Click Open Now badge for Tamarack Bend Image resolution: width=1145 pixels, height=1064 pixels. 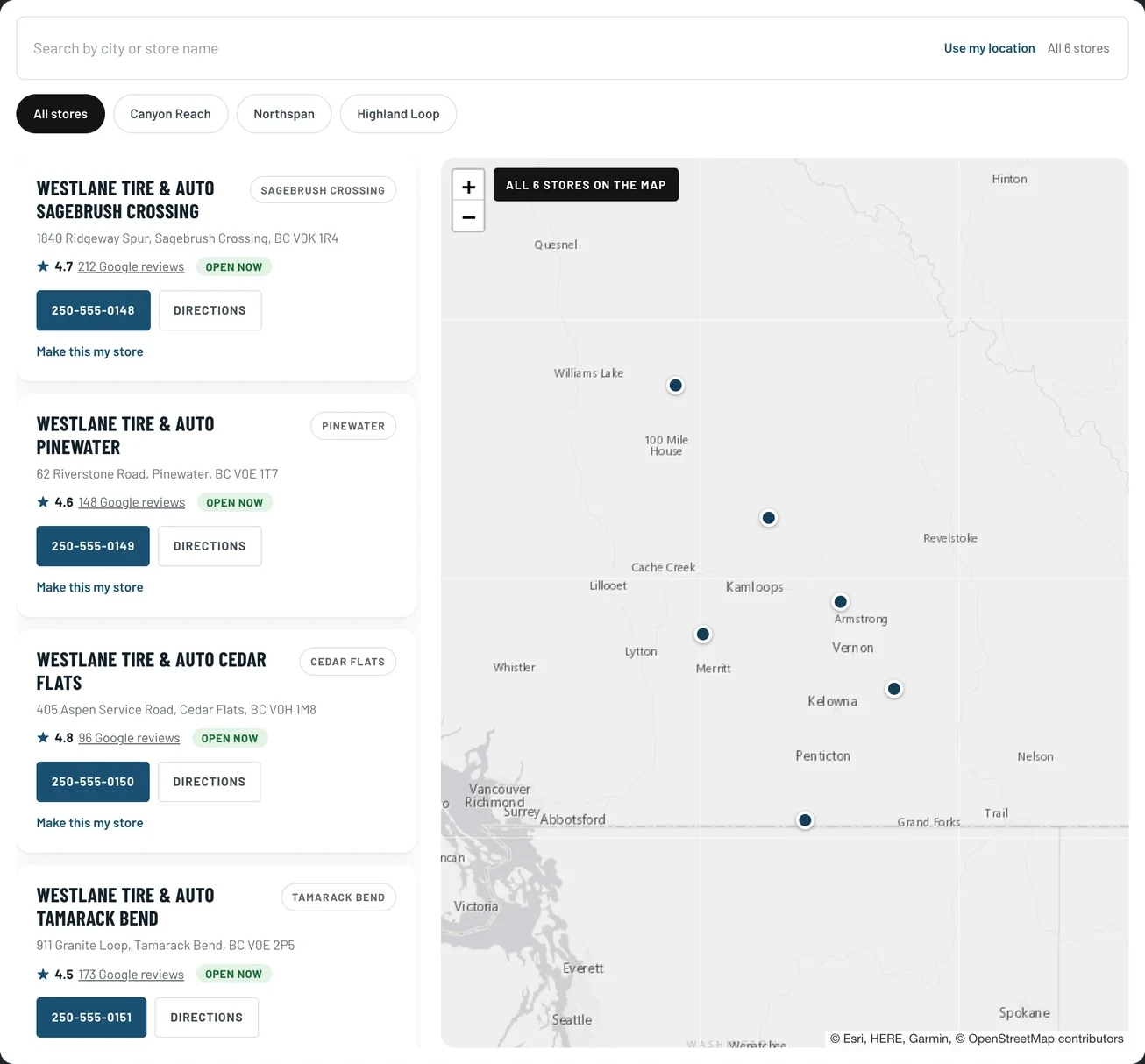[234, 975]
